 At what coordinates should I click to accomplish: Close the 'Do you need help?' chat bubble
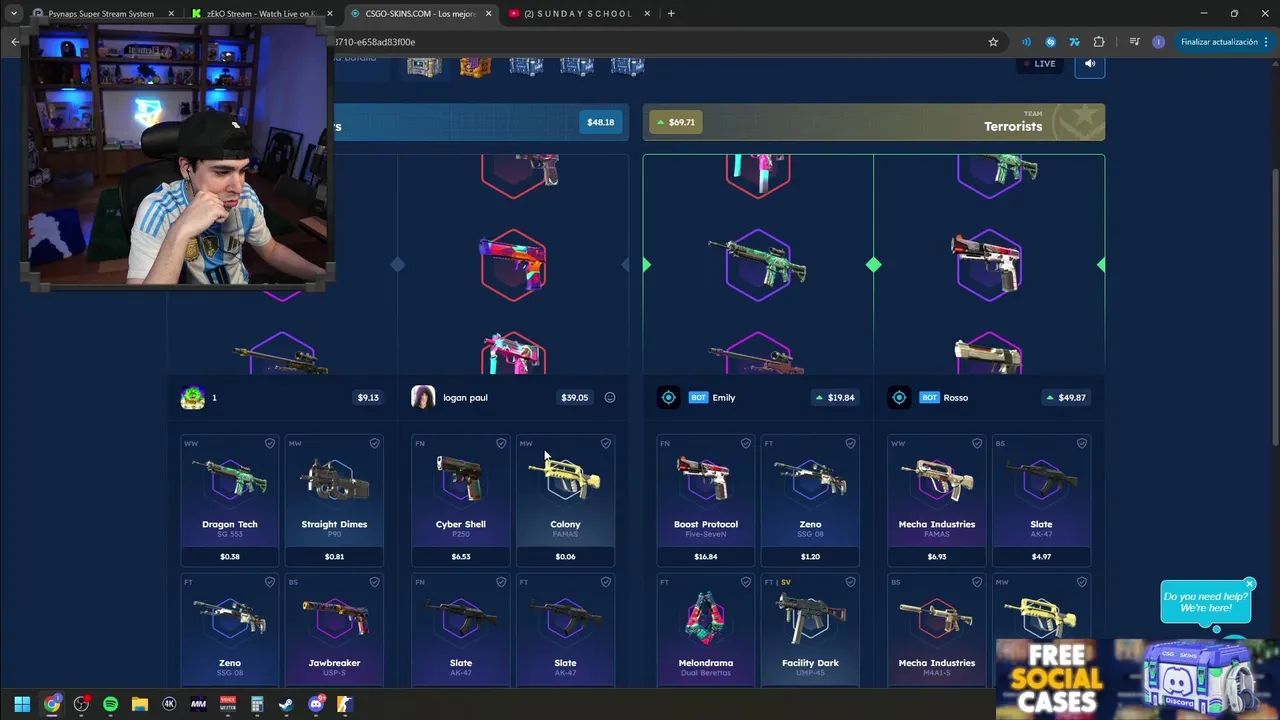pos(1249,584)
